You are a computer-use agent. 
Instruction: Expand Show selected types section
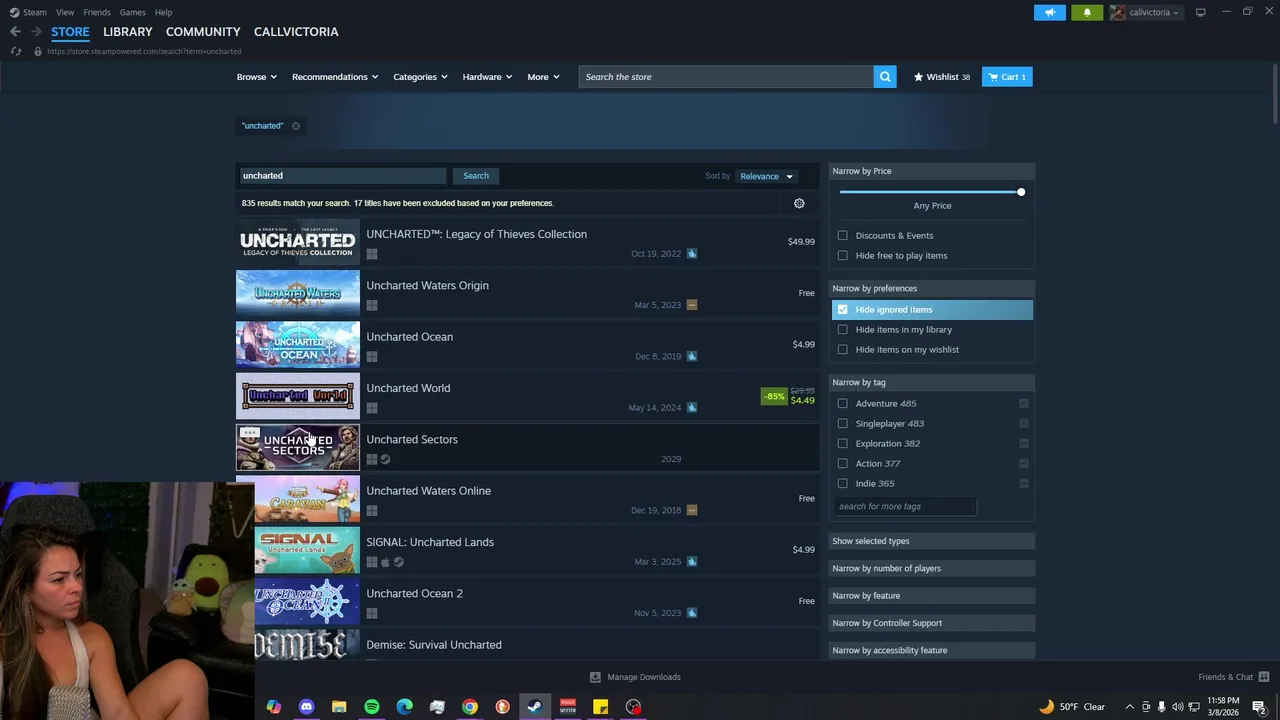932,541
